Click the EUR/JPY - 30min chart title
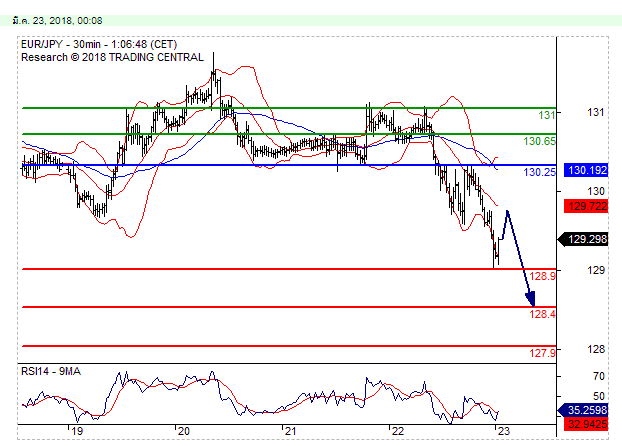This screenshot has height=446, width=622. 99,44
